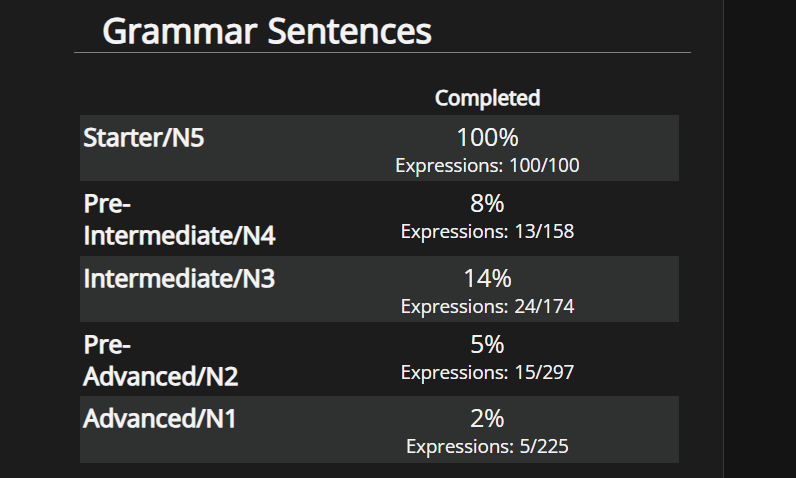This screenshot has width=796, height=478.
Task: Click the Grammar Sentences heading
Action: [267, 32]
